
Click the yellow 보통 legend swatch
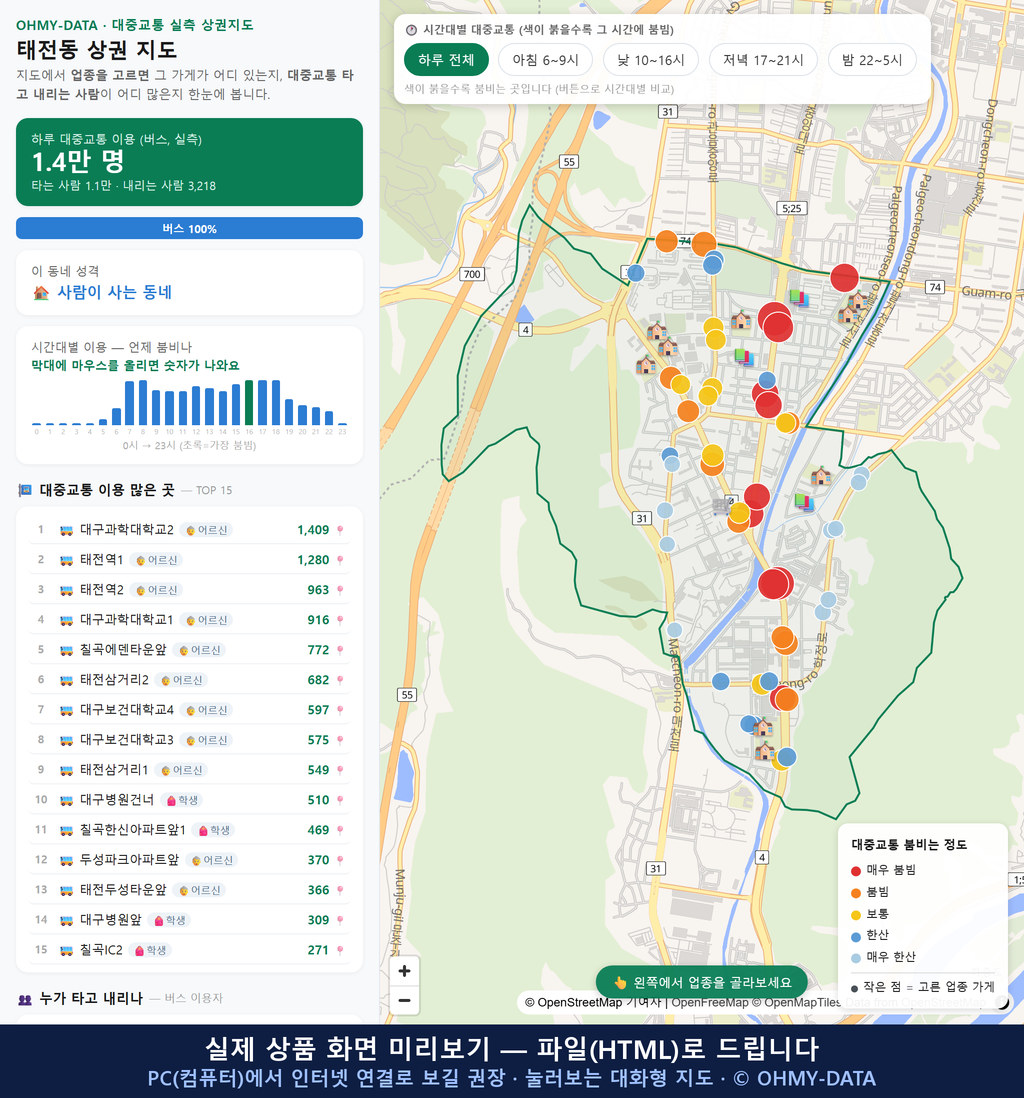(x=855, y=915)
